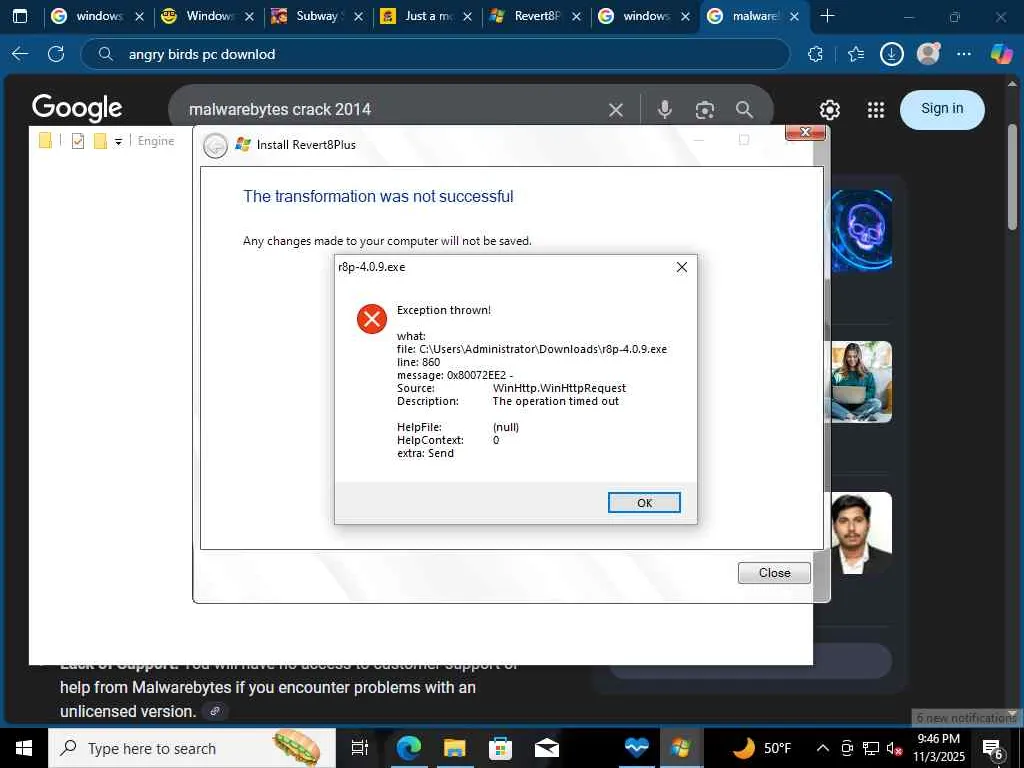This screenshot has width=1024, height=768.
Task: Click the taskbar 'Type here to search' box
Action: [192, 748]
